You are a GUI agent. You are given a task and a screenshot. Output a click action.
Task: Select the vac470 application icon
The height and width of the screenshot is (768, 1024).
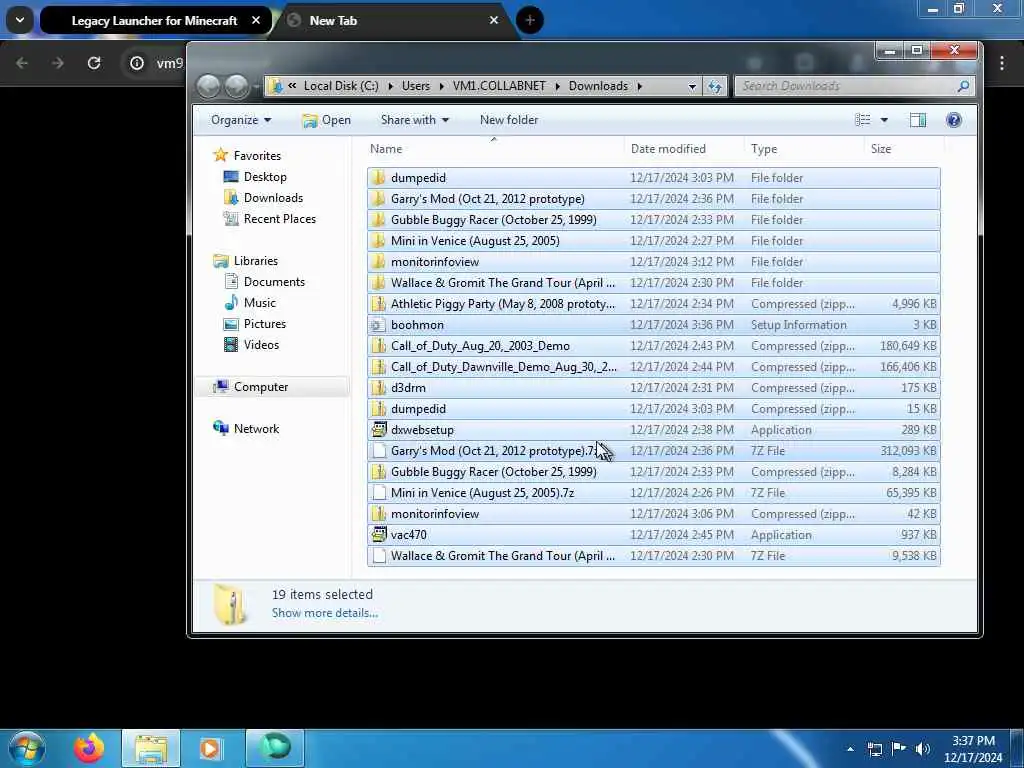coord(379,535)
